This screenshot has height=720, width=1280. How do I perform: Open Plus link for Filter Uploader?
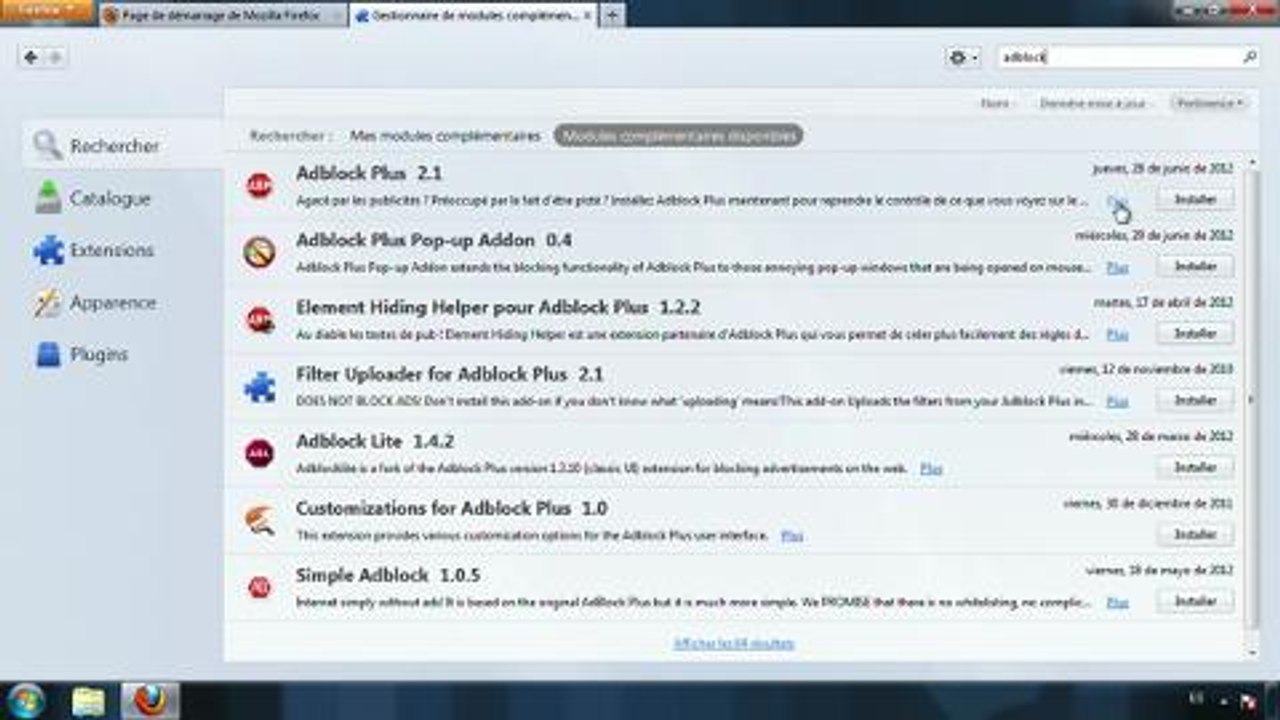(1117, 402)
